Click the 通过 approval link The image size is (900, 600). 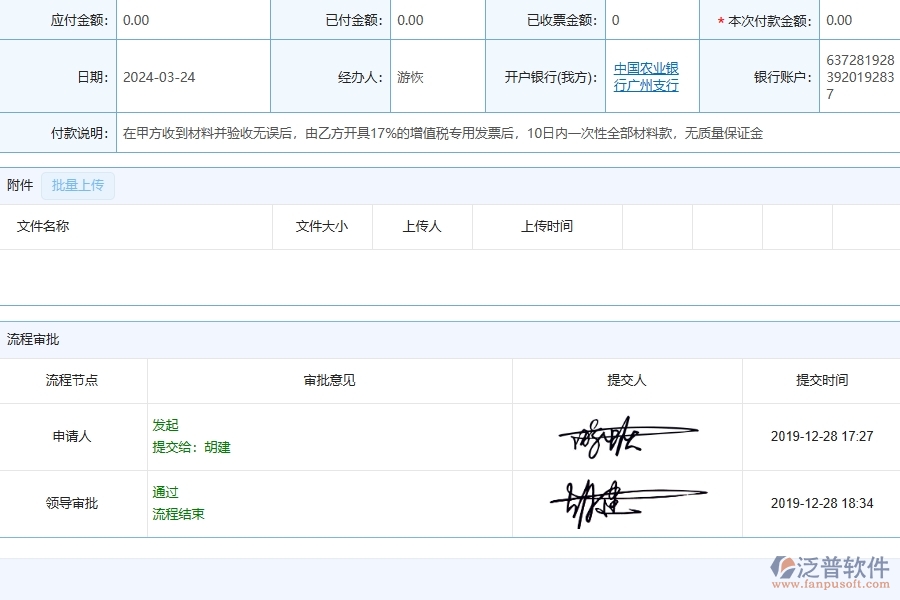pos(166,492)
